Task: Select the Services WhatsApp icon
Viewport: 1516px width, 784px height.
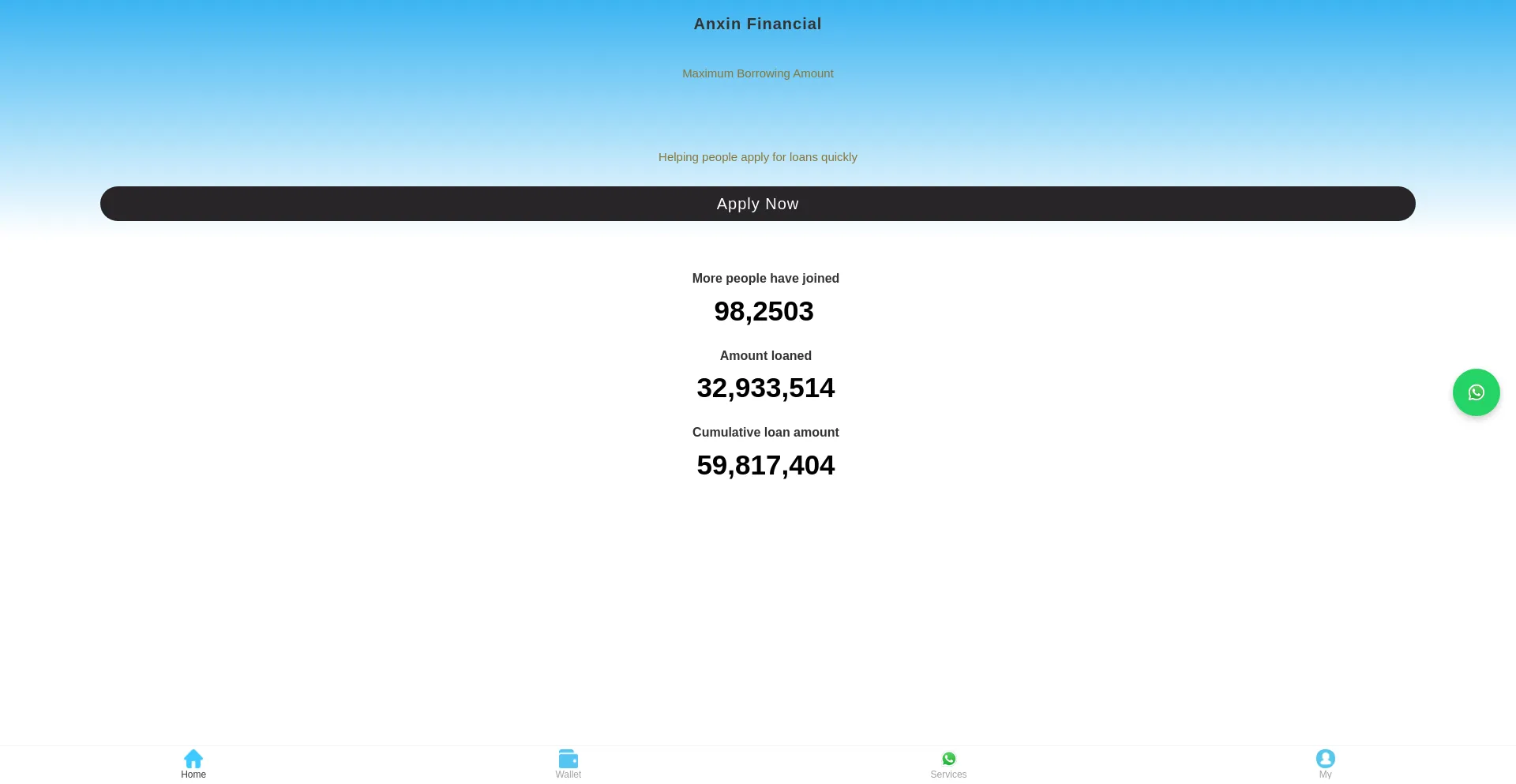Action: (x=949, y=759)
